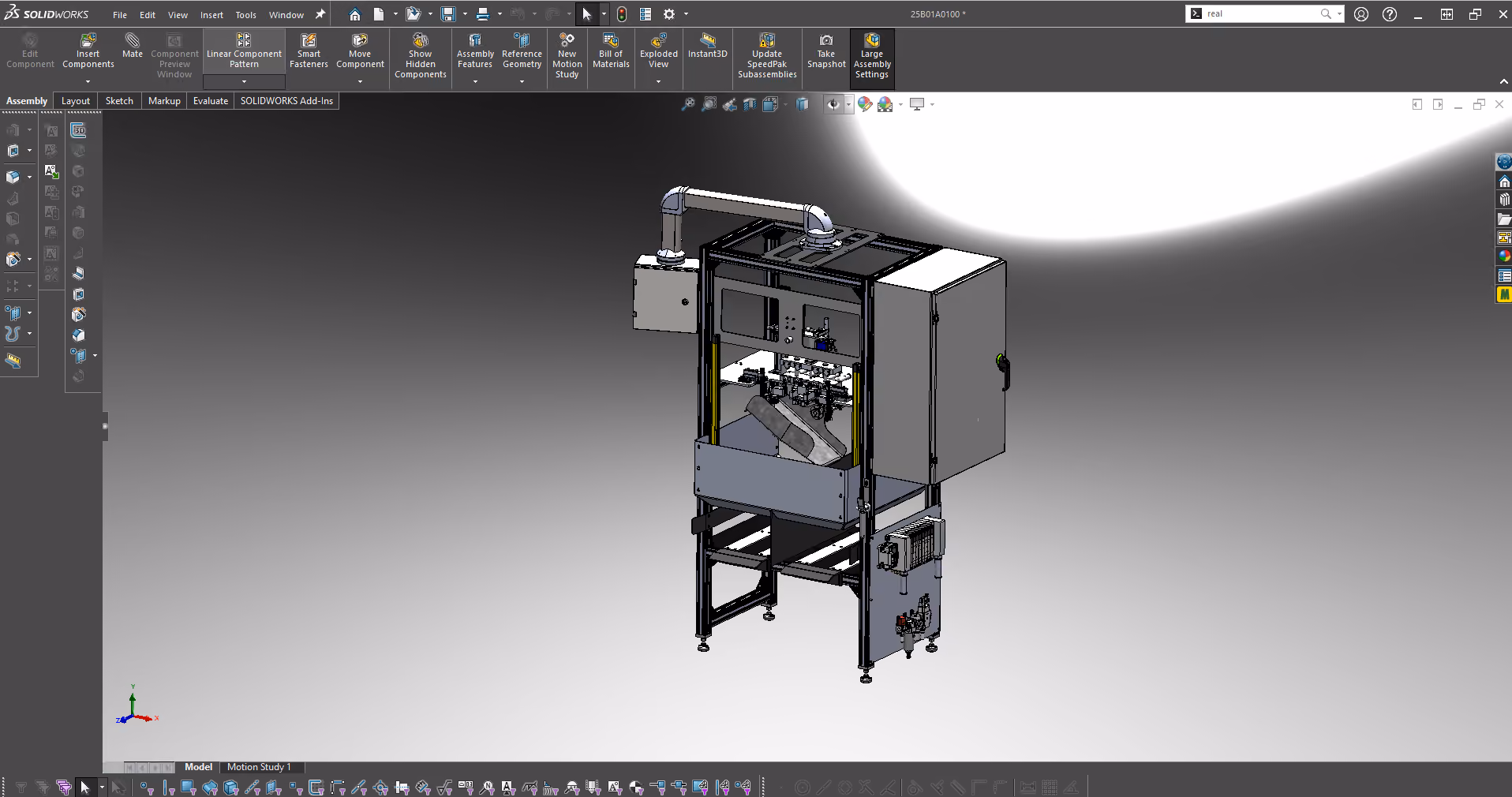The height and width of the screenshot is (797, 1512).
Task: Open Reference Geometry tool
Action: 522,51
